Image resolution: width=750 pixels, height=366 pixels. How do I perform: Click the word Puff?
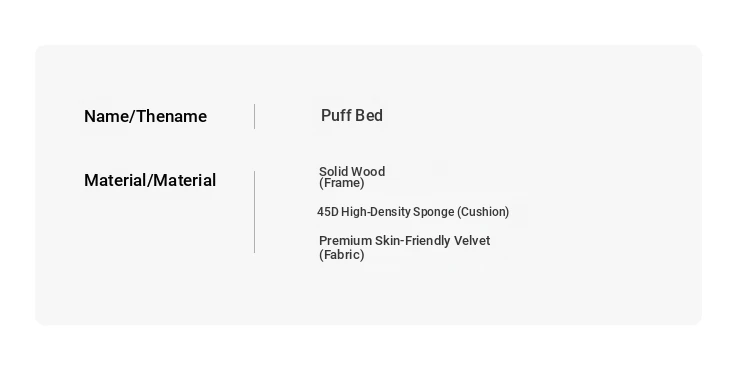pos(335,115)
